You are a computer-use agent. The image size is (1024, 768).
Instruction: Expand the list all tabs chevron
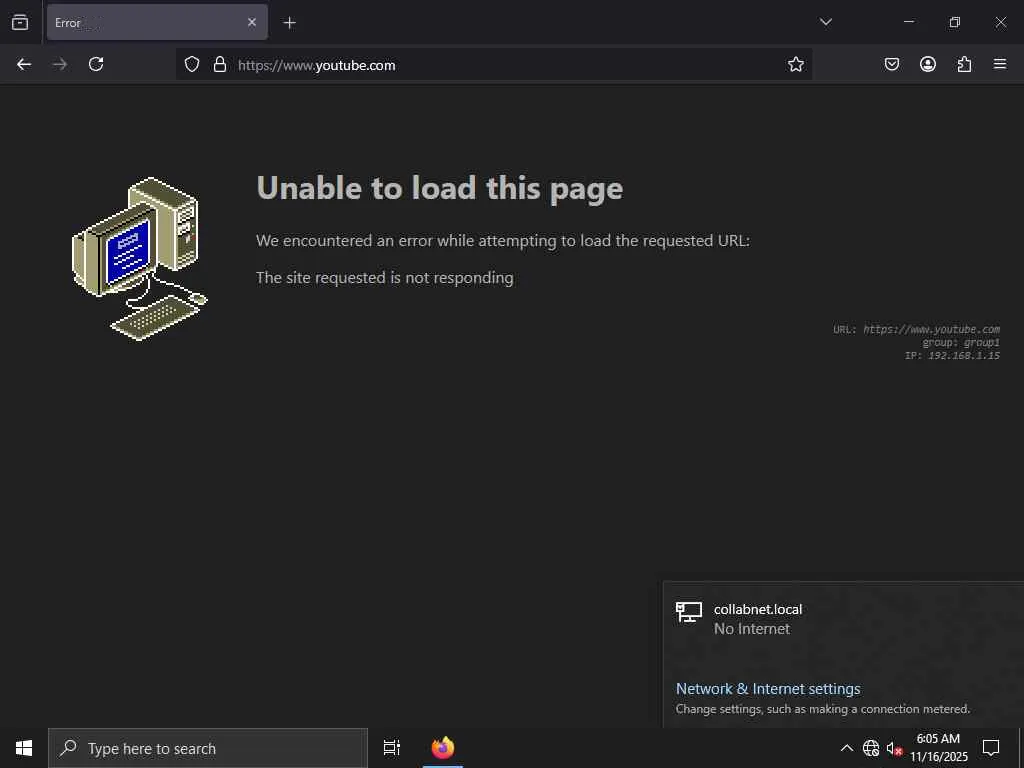825,22
